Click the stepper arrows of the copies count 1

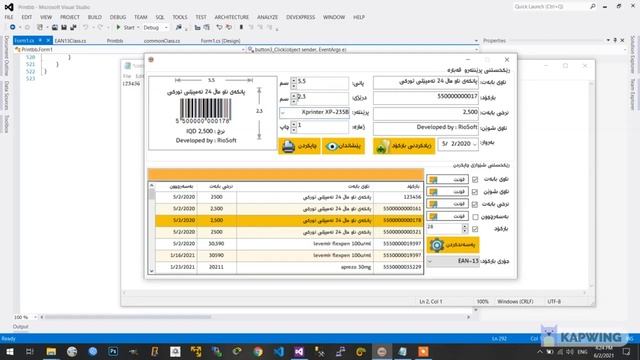[293, 127]
